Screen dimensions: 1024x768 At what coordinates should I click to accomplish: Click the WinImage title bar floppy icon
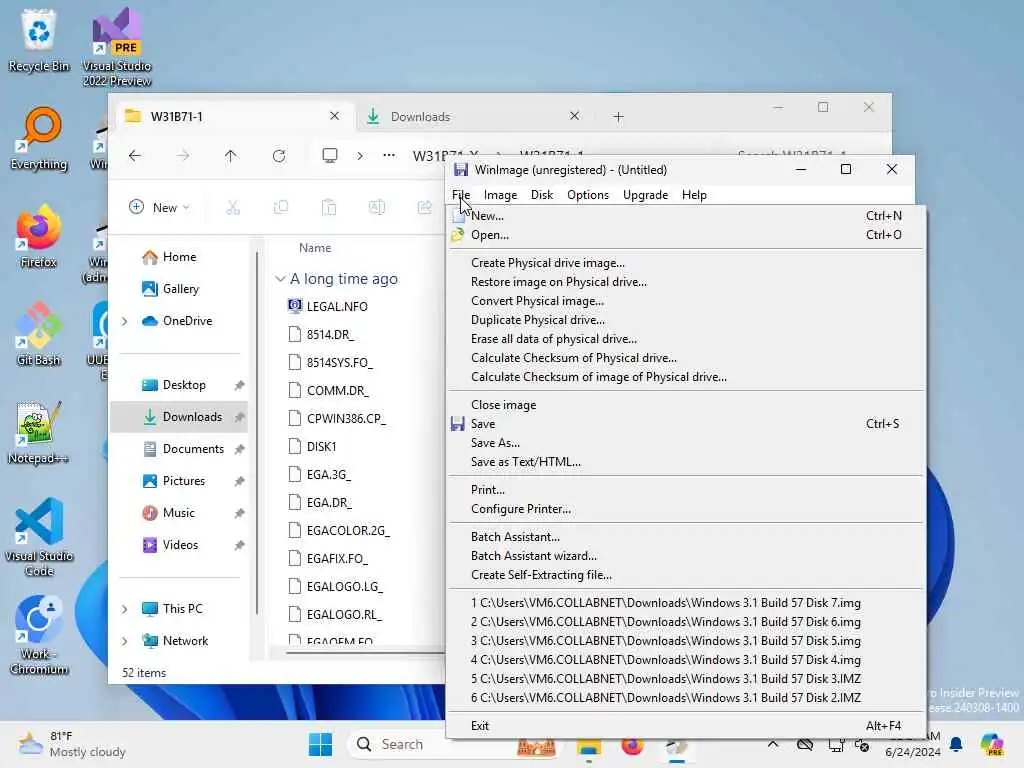(461, 170)
